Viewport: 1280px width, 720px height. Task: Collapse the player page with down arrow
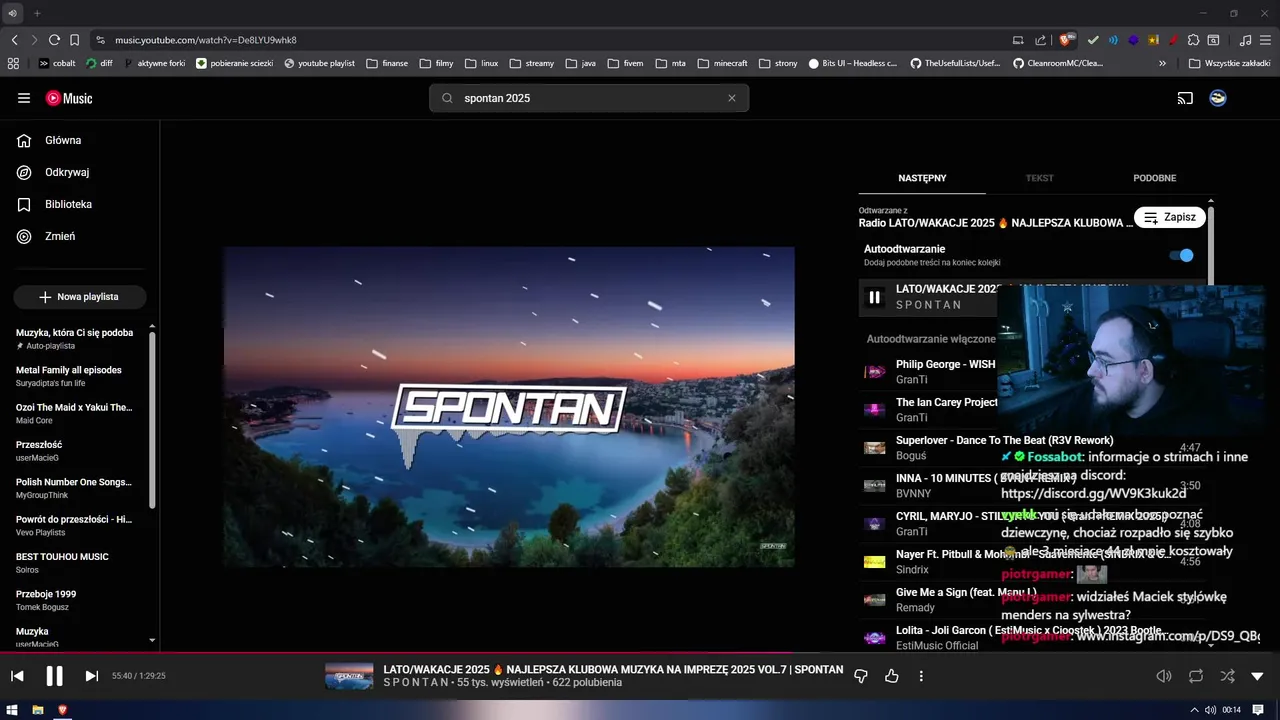click(1258, 676)
